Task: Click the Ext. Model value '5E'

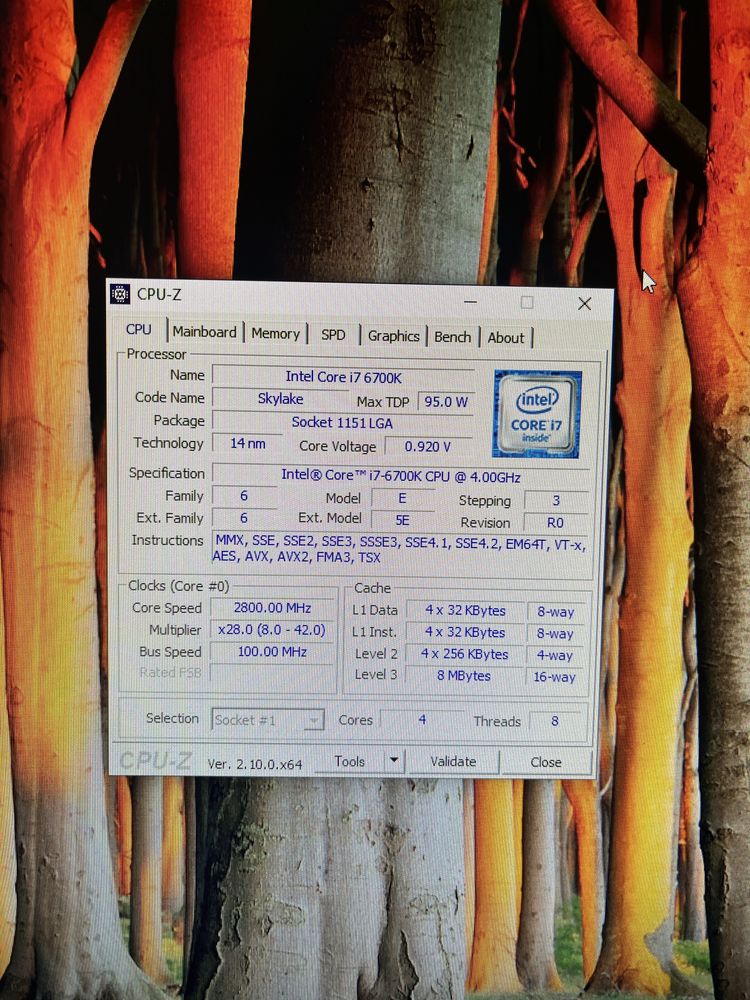Action: 402,520
